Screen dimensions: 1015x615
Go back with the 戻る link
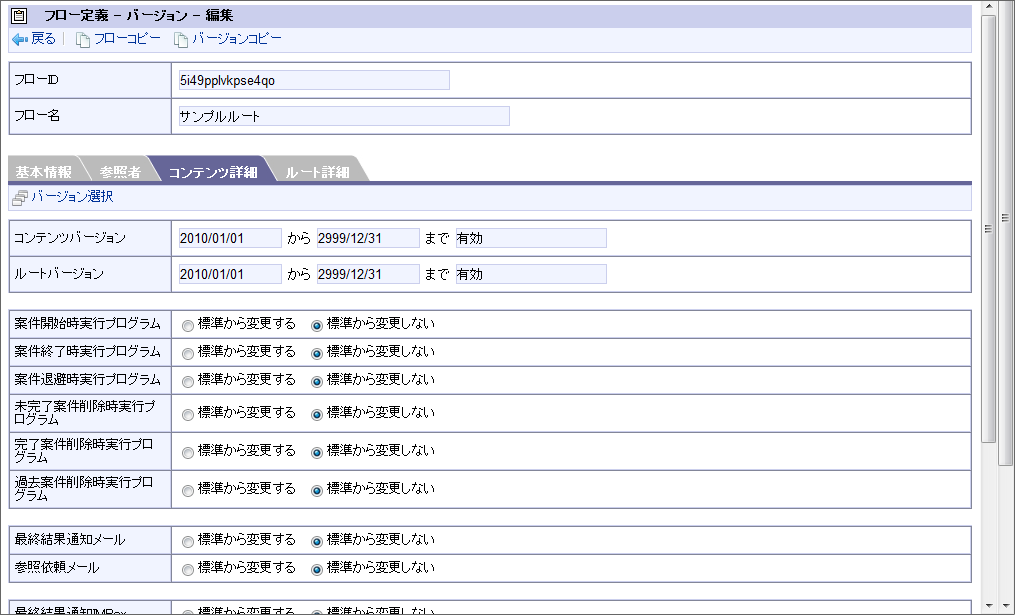click(x=43, y=39)
